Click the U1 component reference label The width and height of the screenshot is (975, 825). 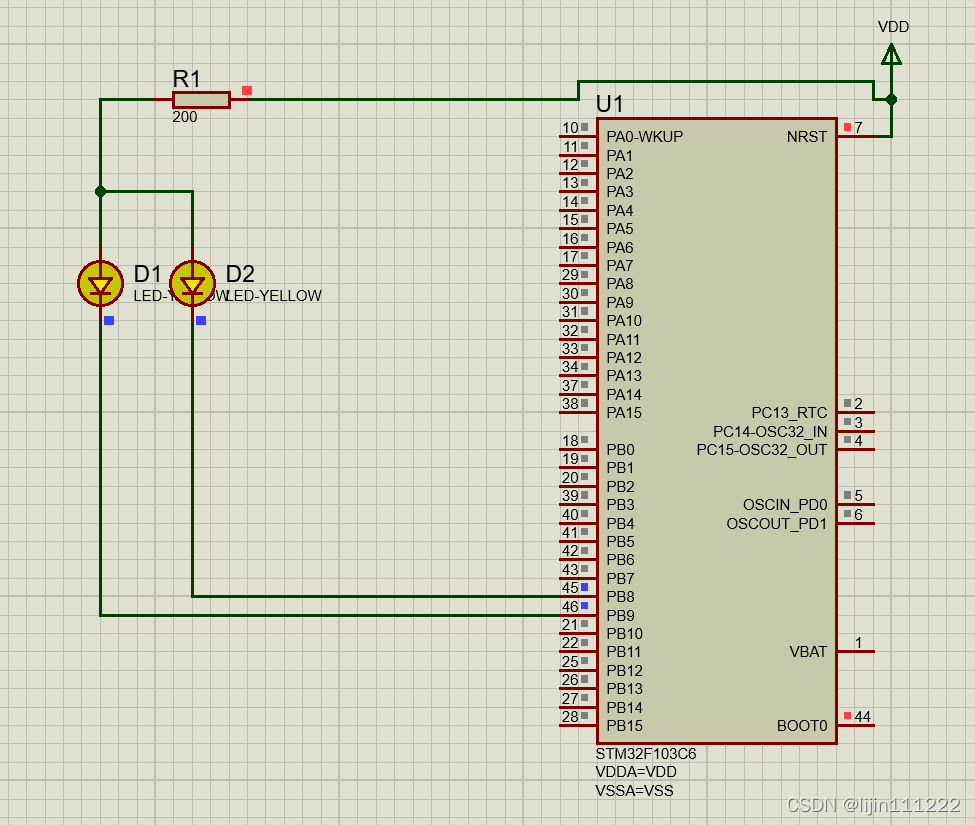point(609,104)
